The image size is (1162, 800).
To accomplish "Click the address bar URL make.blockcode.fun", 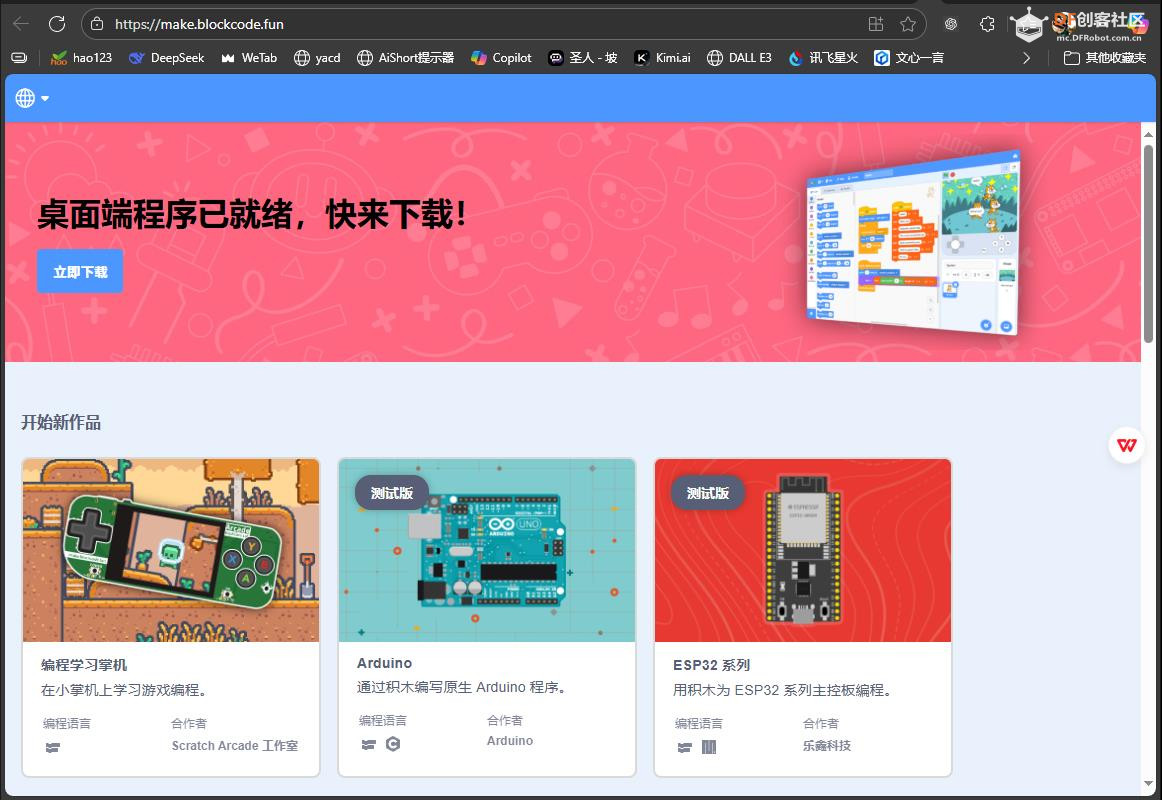I will point(199,24).
